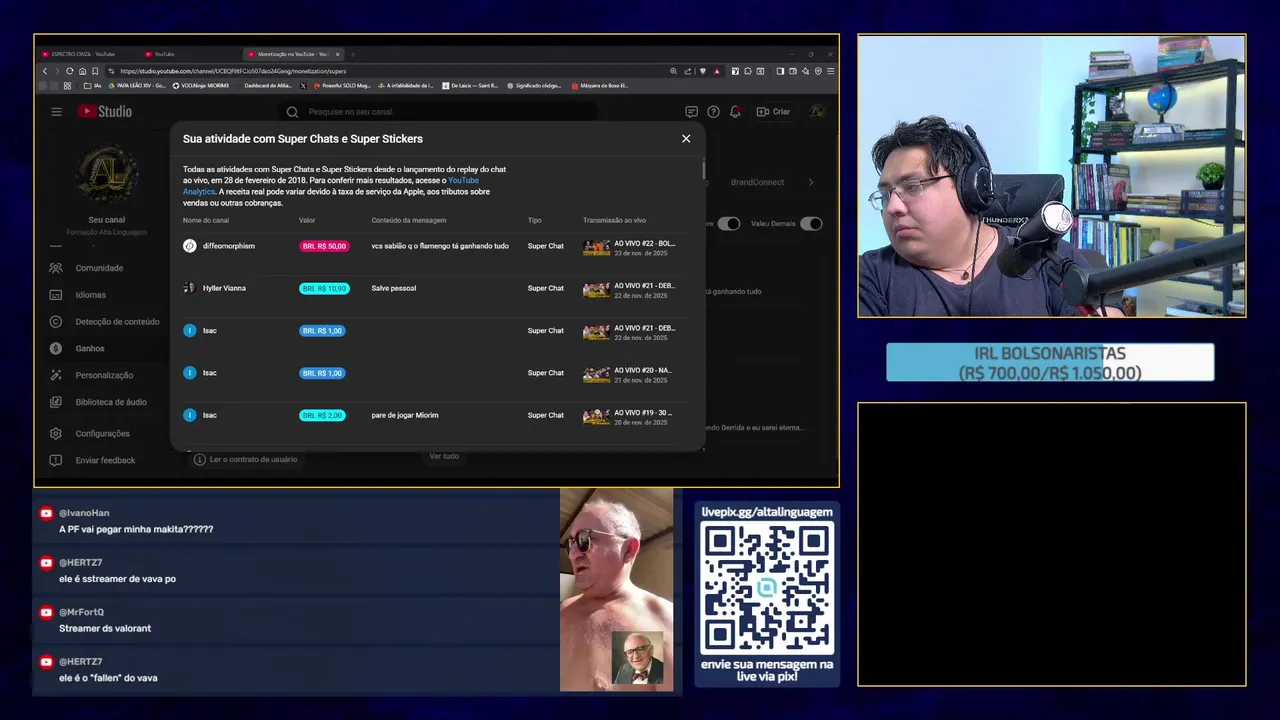The width and height of the screenshot is (1280, 720).
Task: Click the dialog's vertical scrollbar
Action: (x=703, y=170)
